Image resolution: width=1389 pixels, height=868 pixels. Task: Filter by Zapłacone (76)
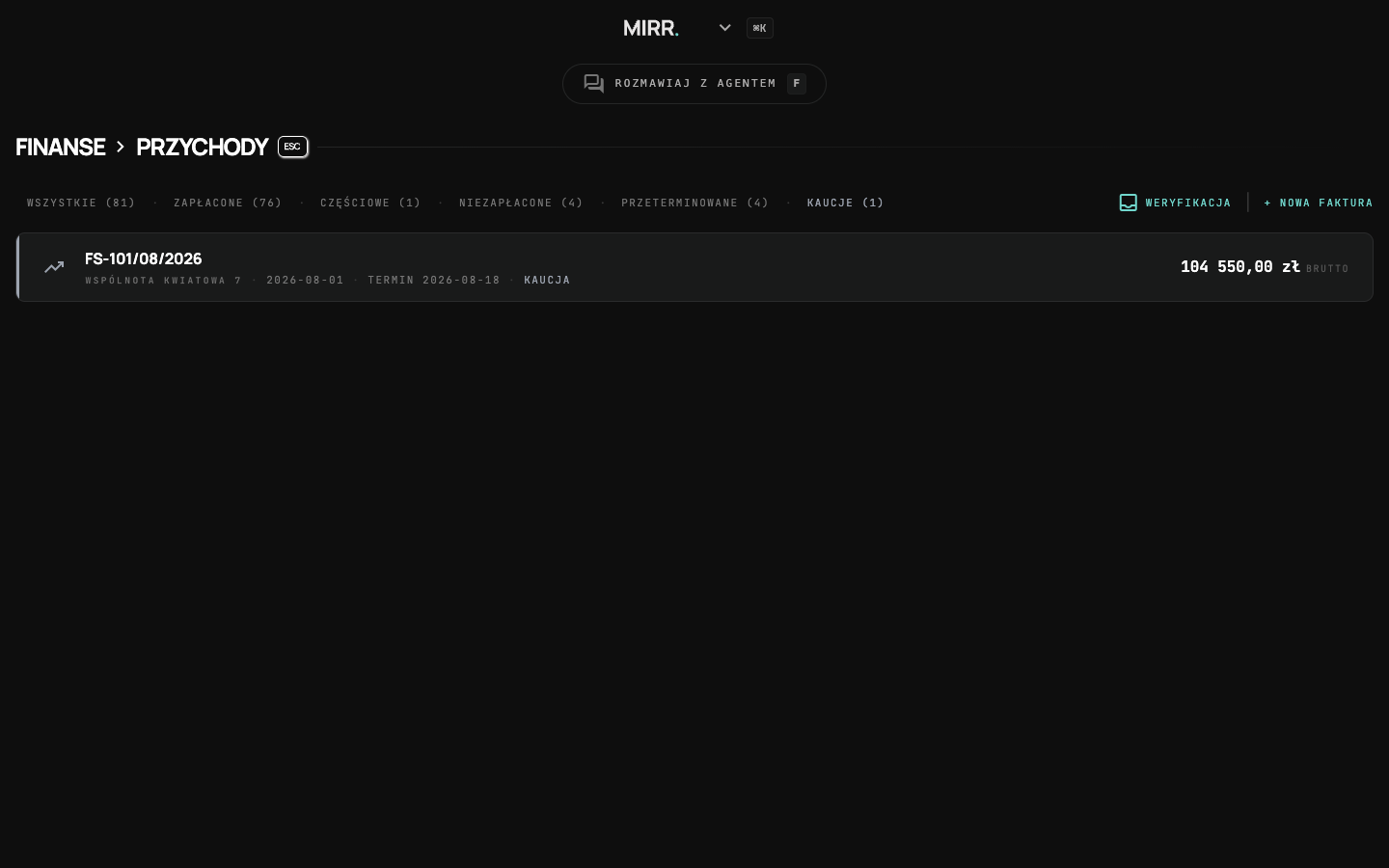pyautogui.click(x=228, y=203)
